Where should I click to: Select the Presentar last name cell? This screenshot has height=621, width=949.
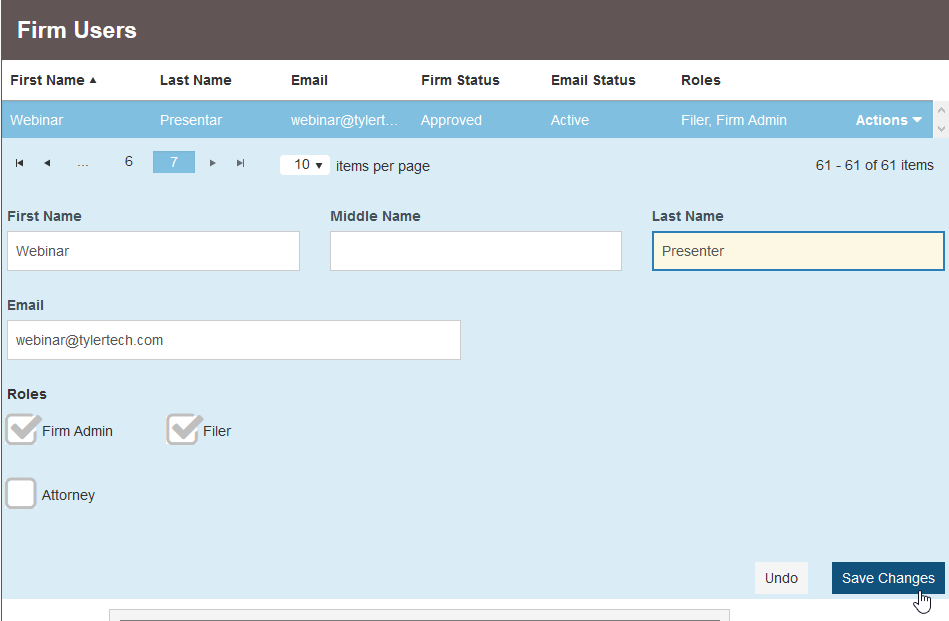[191, 120]
